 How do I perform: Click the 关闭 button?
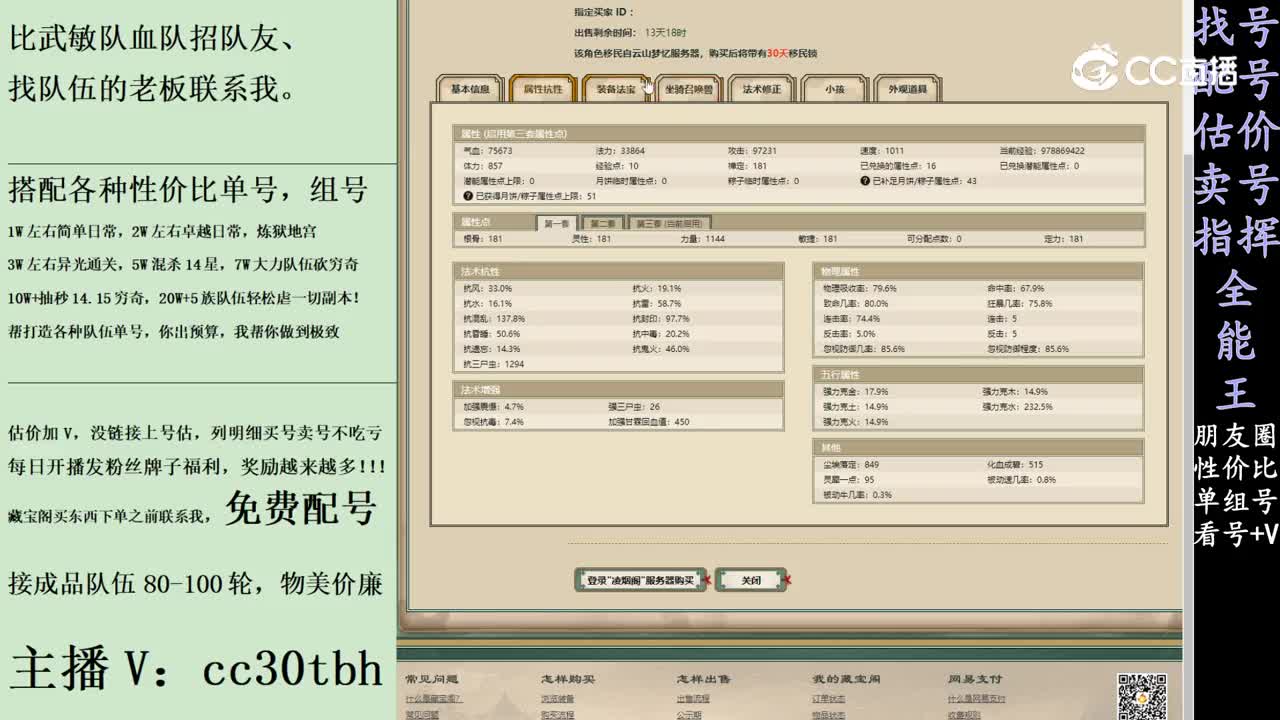pyautogui.click(x=751, y=580)
